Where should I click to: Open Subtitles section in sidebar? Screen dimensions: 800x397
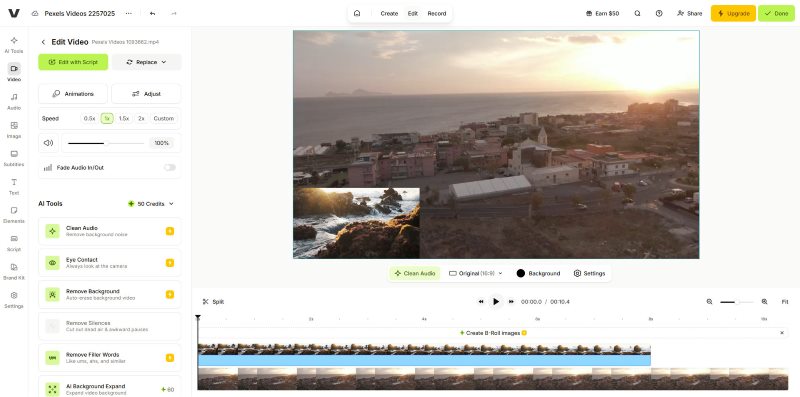tap(14, 158)
